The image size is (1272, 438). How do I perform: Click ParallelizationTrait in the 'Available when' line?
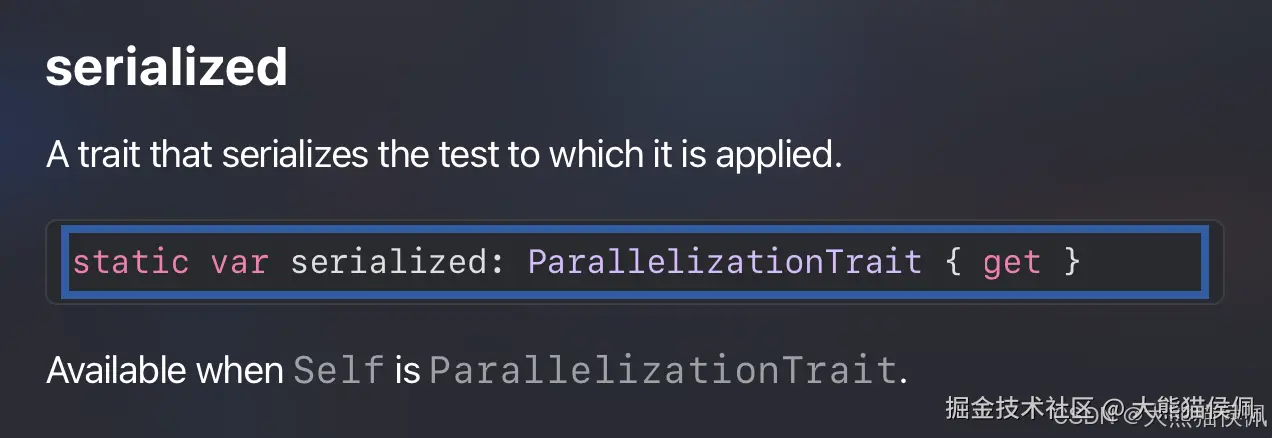[x=663, y=371]
